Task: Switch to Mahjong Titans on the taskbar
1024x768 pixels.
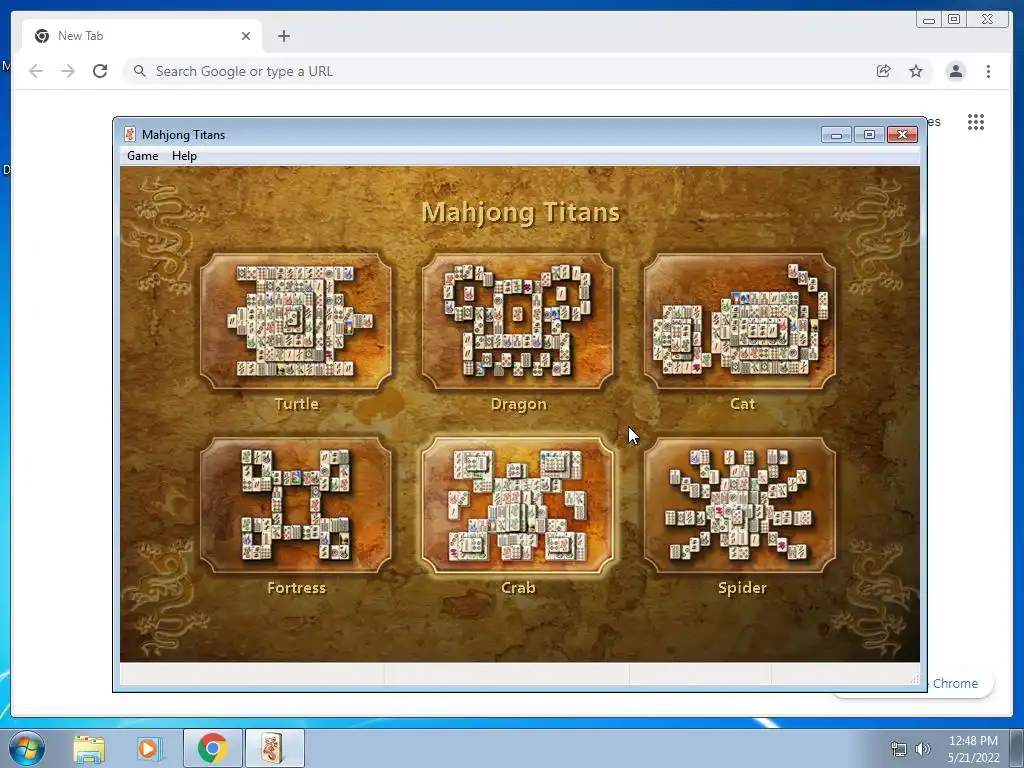Action: click(x=274, y=748)
